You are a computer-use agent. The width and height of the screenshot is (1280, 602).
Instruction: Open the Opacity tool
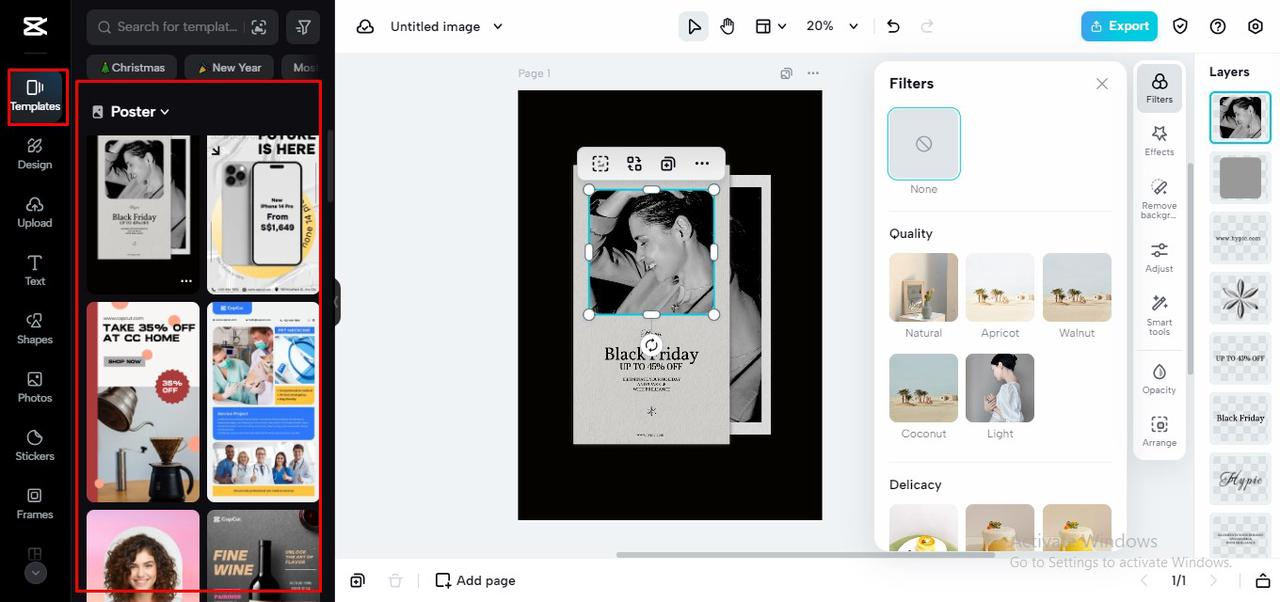tap(1159, 379)
